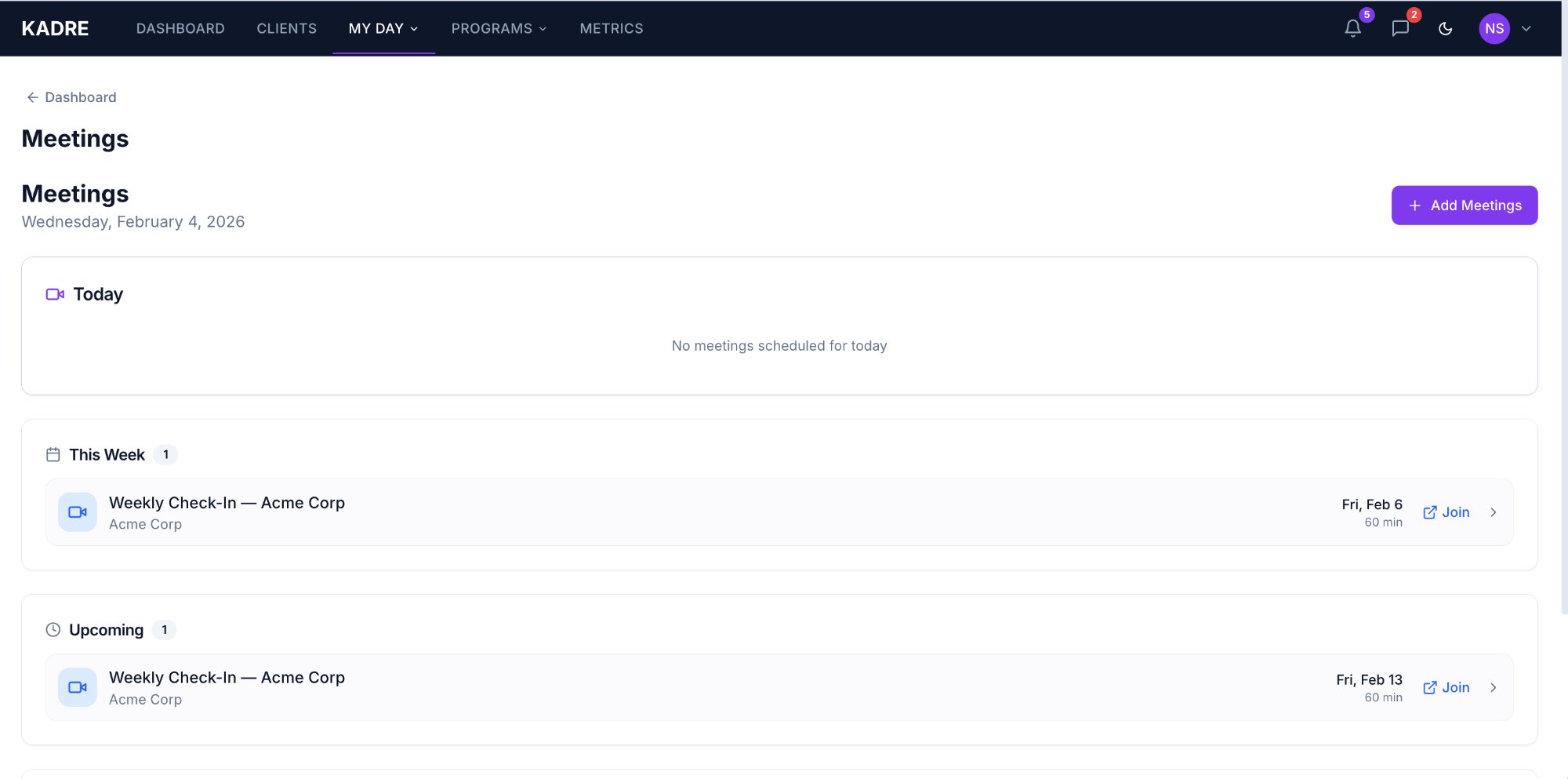
Task: Click the video icon of Upcoming meeting
Action: [78, 687]
